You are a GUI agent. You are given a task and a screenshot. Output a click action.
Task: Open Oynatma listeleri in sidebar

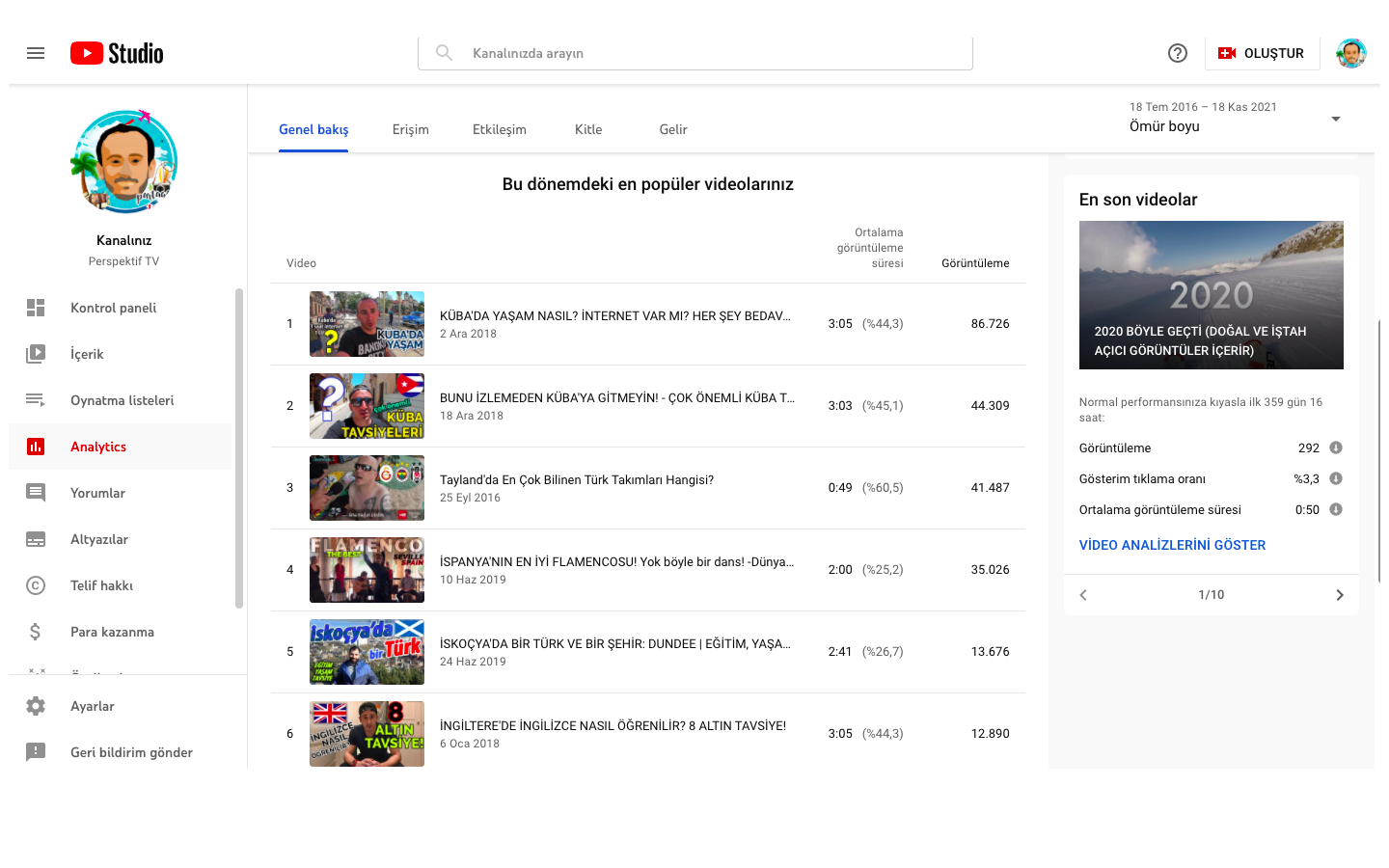tap(121, 400)
